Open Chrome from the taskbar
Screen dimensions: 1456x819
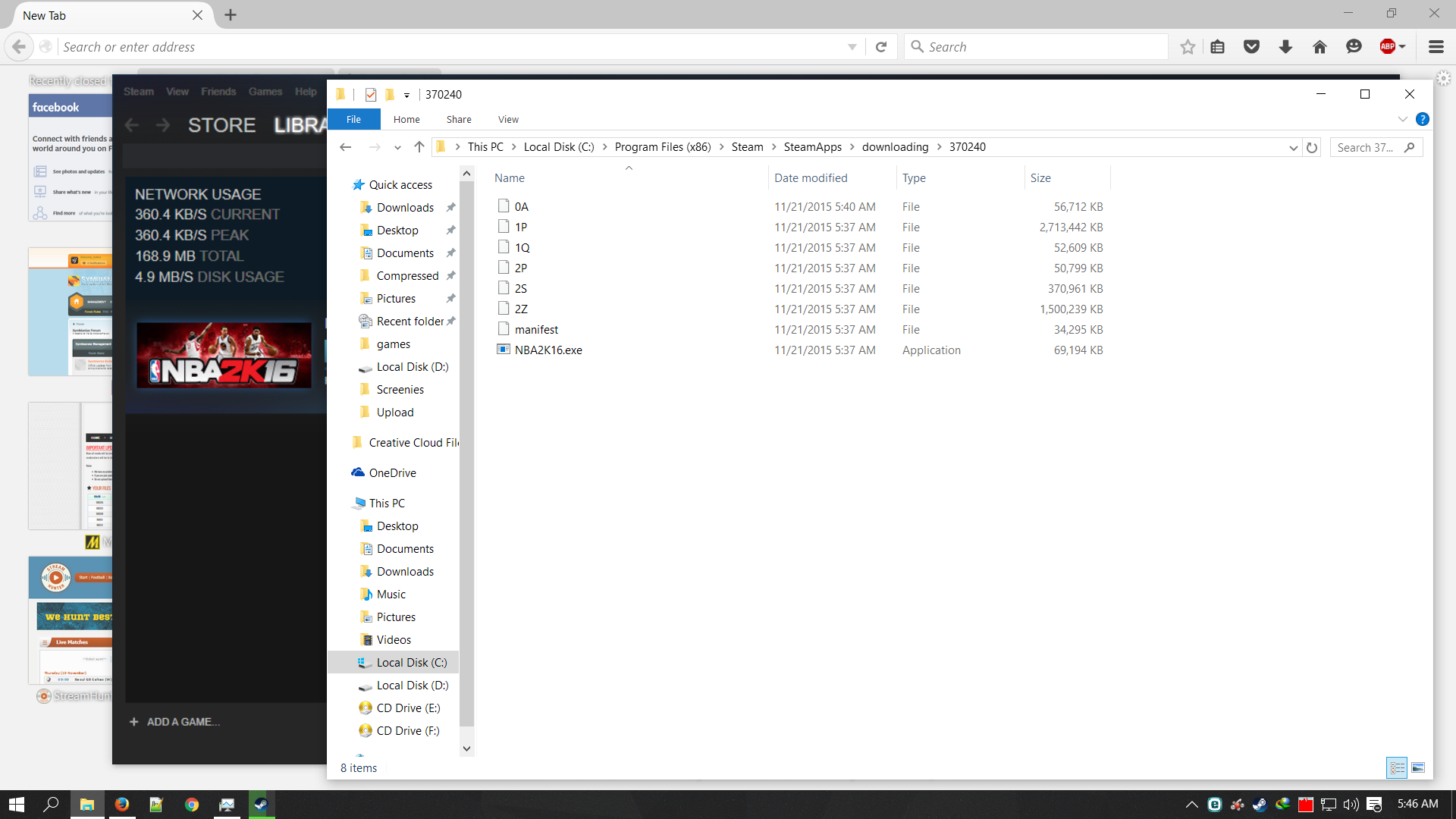[x=191, y=805]
